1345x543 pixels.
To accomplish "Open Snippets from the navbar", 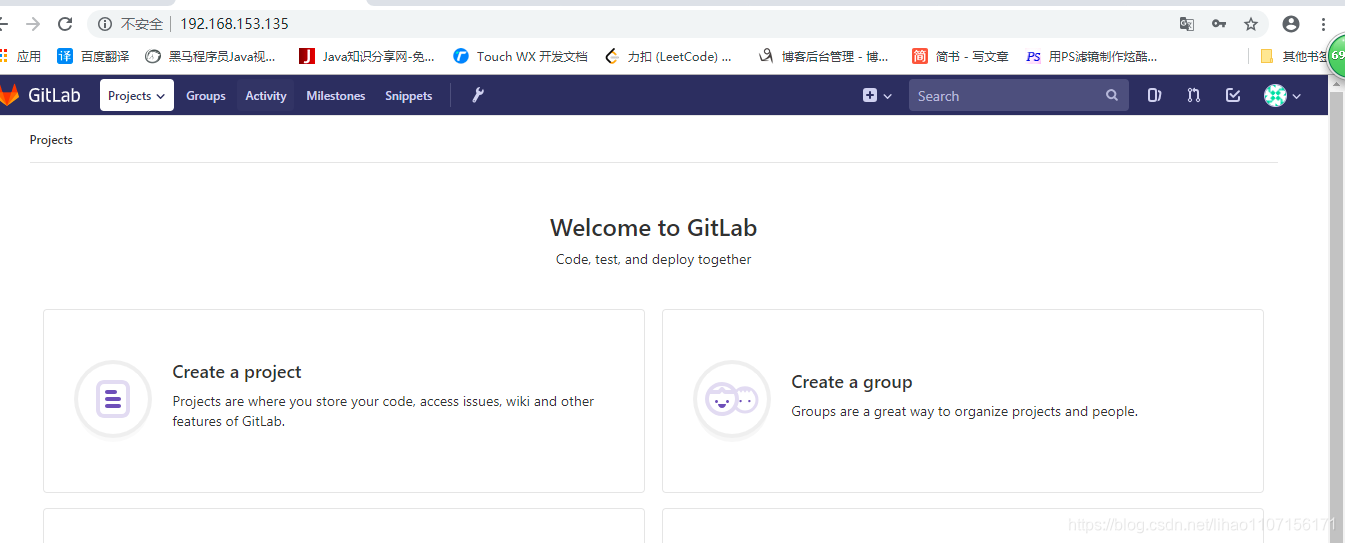I will tap(409, 96).
